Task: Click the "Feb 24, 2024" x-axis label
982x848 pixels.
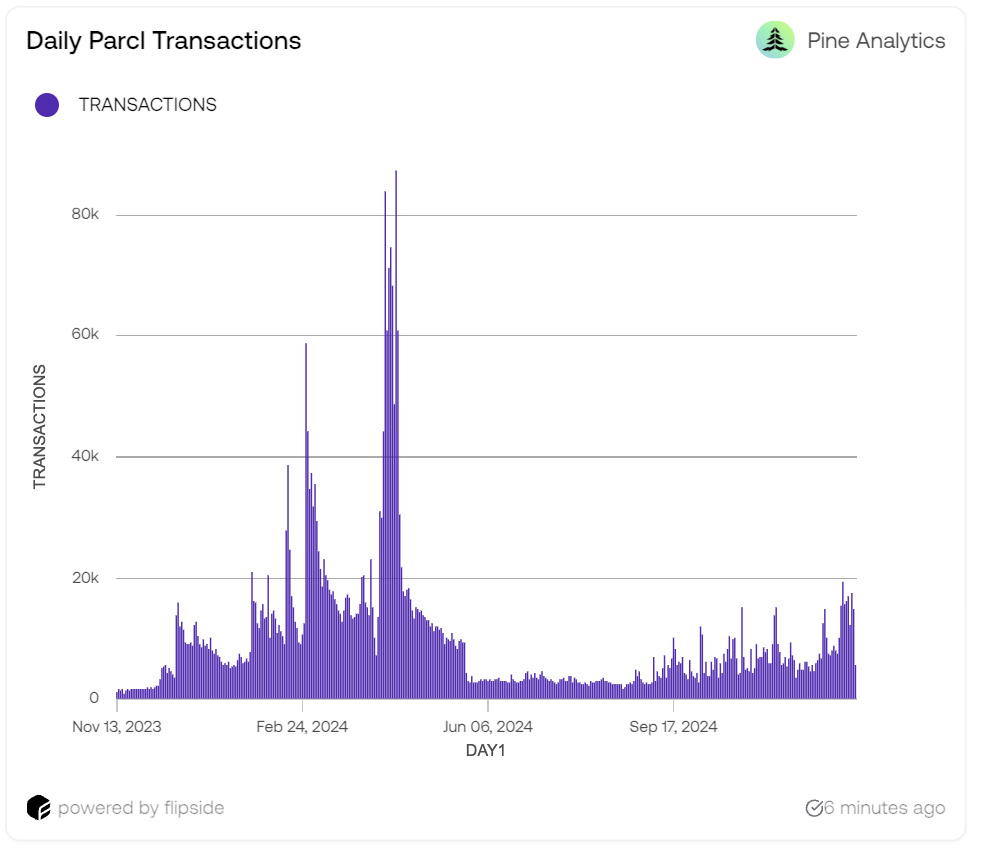Action: point(302,727)
